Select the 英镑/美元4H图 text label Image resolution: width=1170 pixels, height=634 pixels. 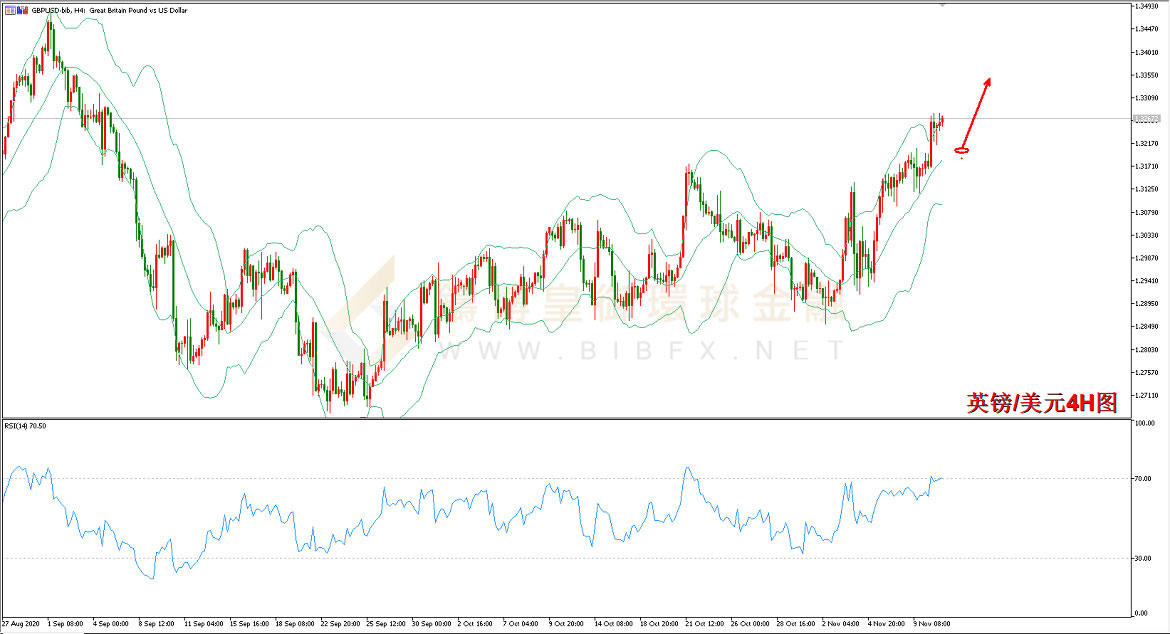coord(1042,403)
